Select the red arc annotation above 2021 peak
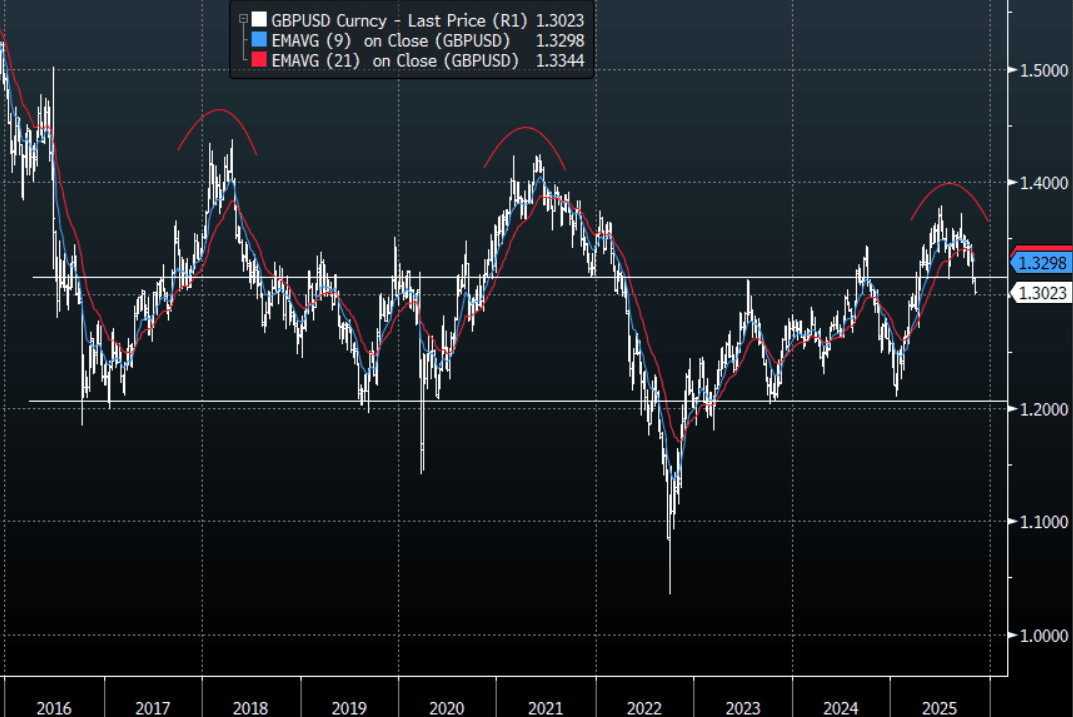This screenshot has width=1073, height=717. point(525,128)
